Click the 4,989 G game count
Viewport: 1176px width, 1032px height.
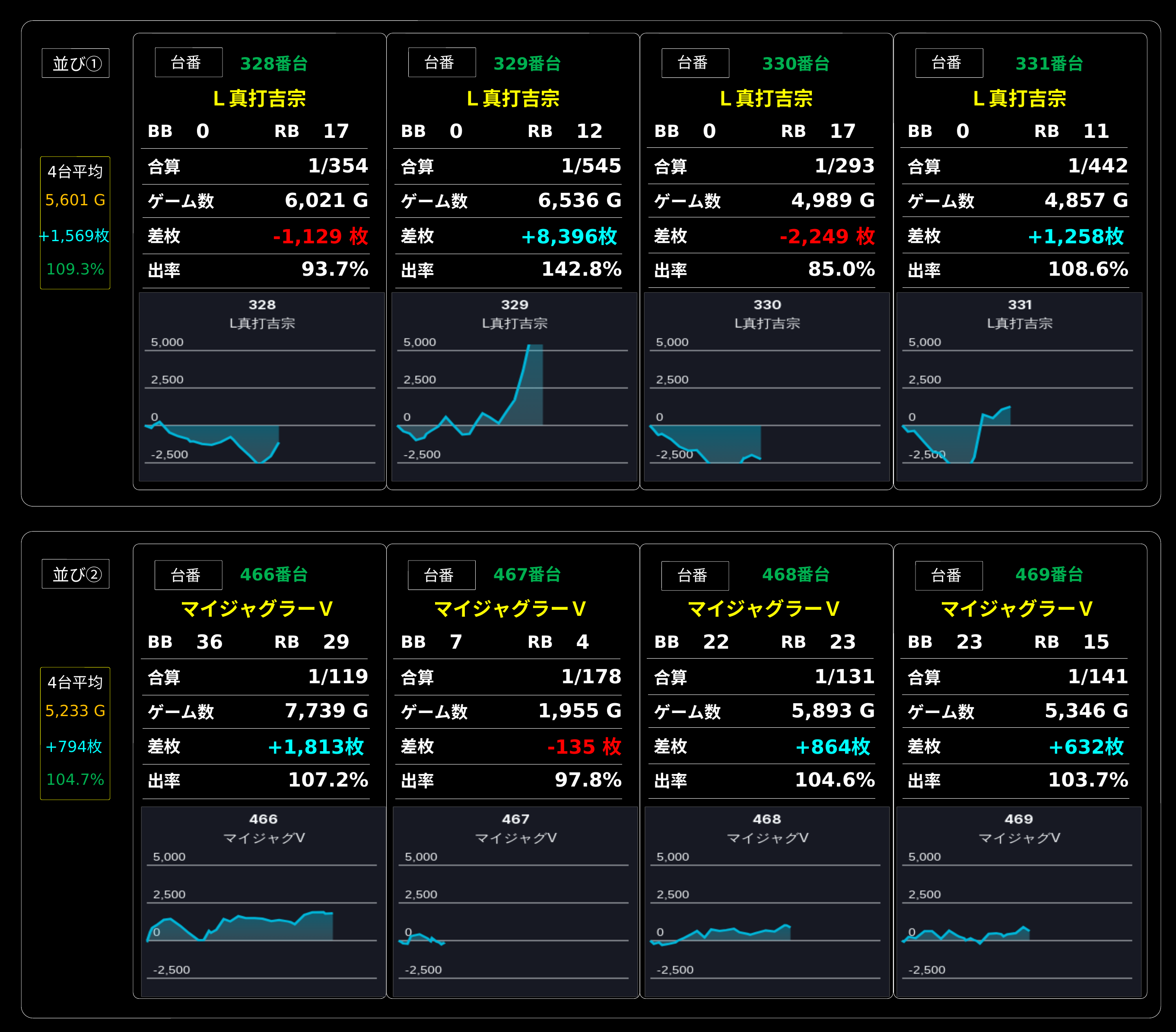(833, 200)
